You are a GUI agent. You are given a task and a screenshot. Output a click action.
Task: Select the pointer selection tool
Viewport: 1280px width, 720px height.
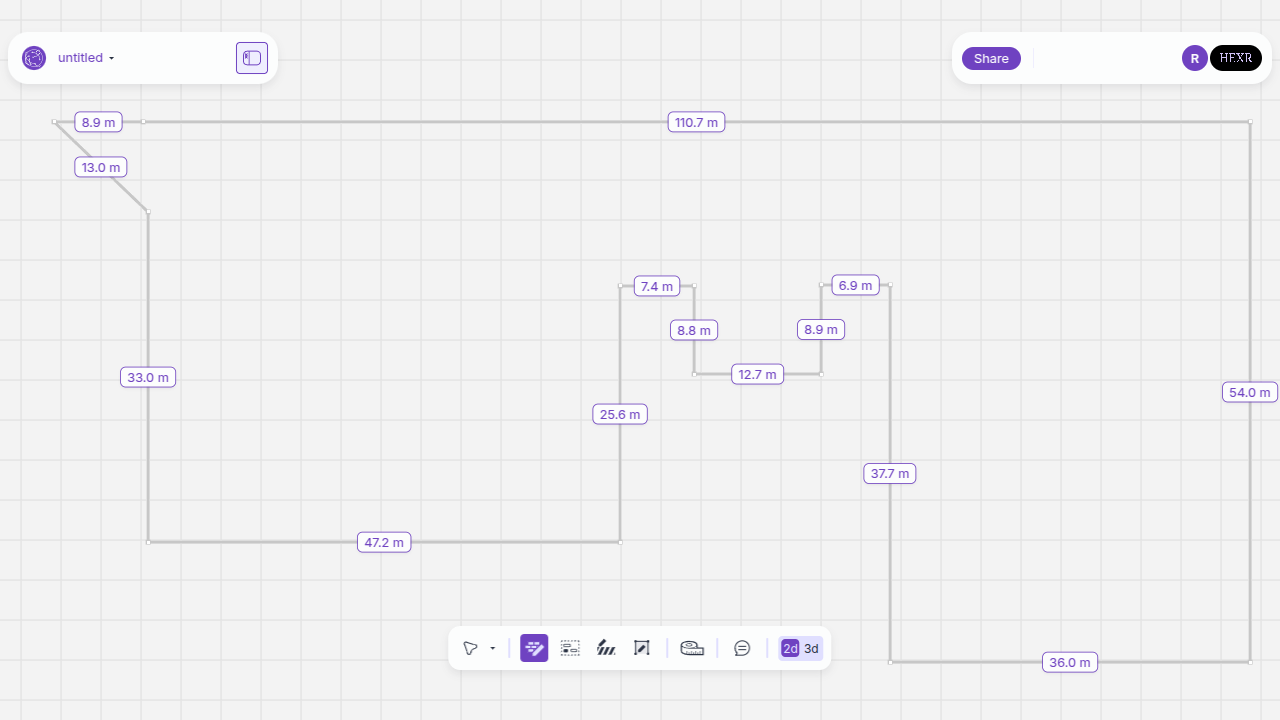point(470,648)
